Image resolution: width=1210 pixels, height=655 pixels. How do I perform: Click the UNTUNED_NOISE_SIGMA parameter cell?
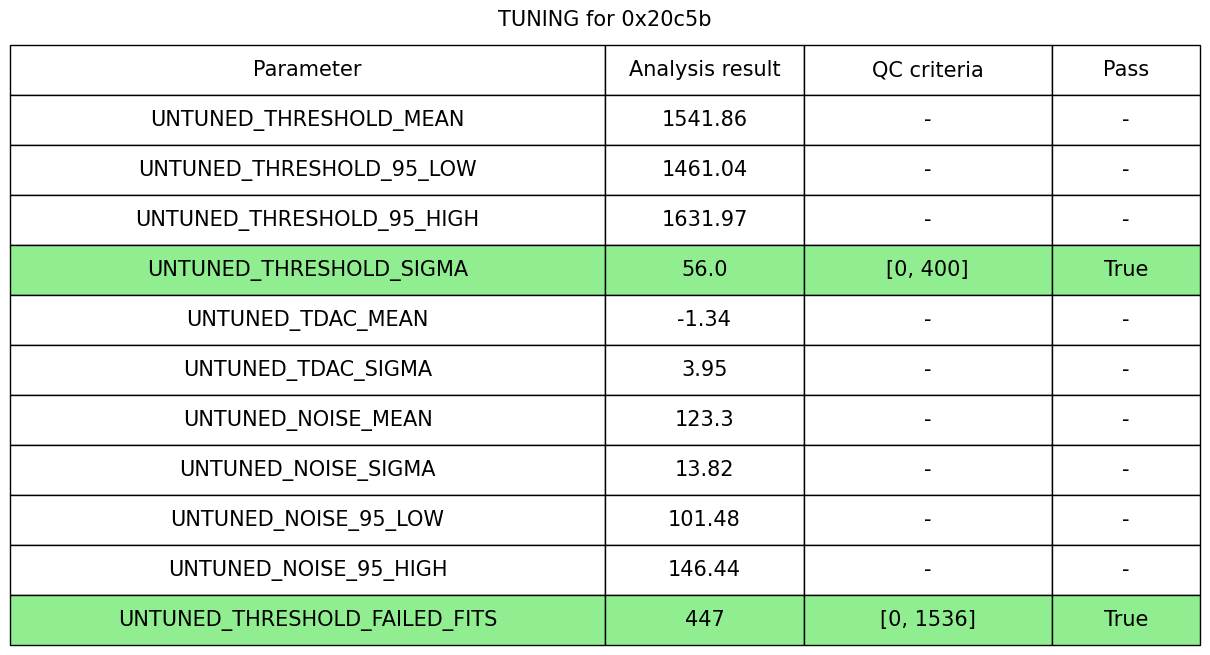click(307, 470)
